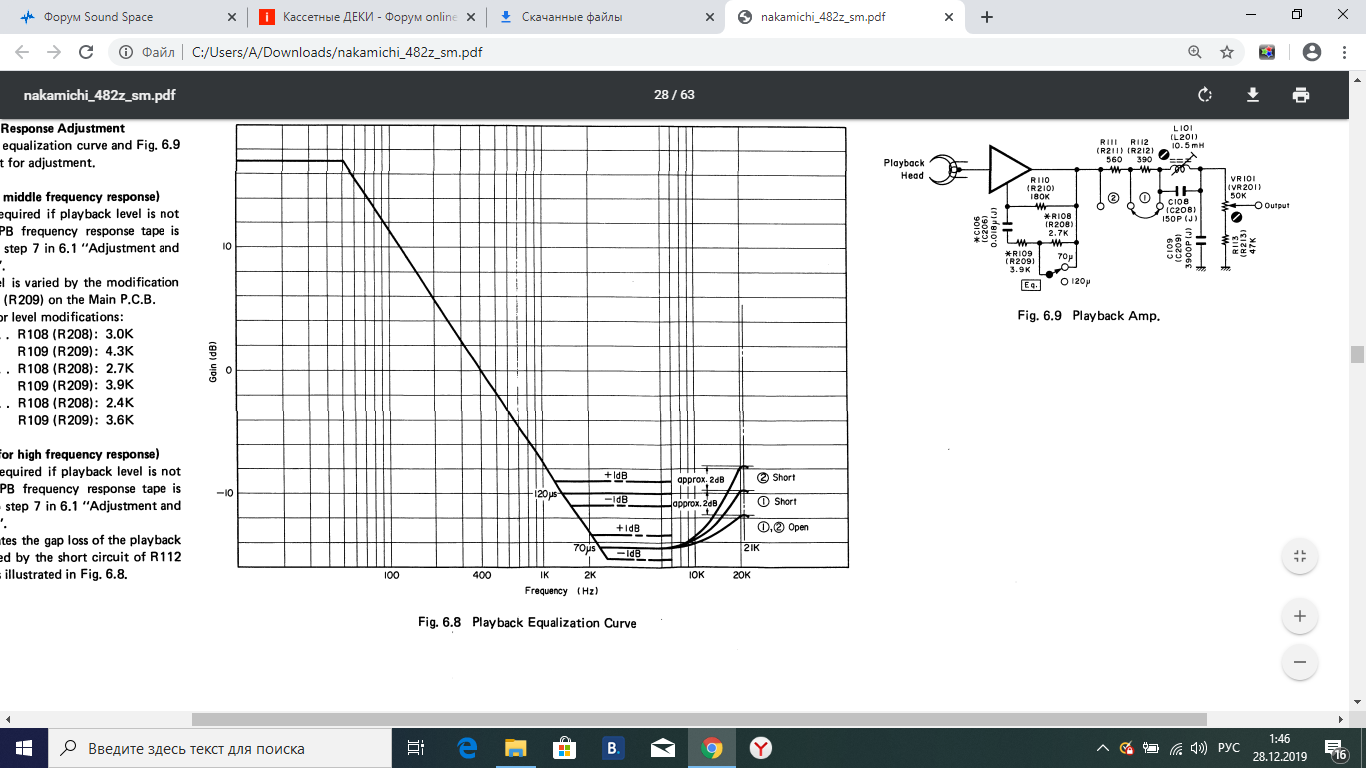Show hidden system tray icons
Viewport: 1366px width, 768px height.
[1102, 748]
